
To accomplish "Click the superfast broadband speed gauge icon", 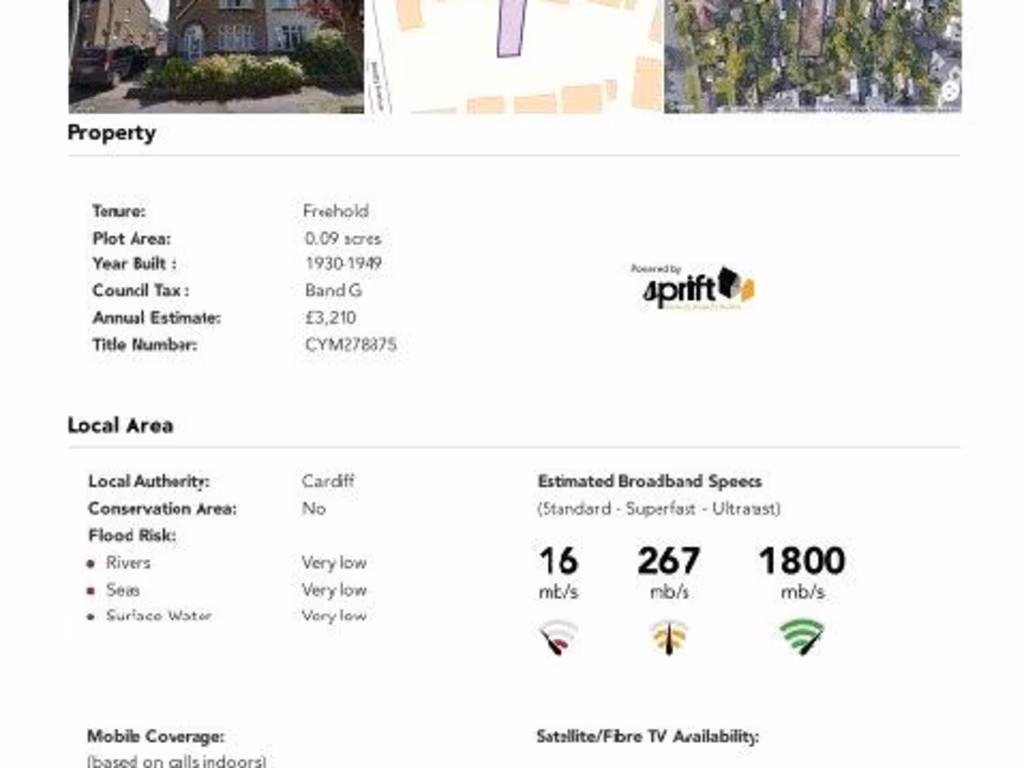I will (669, 637).
